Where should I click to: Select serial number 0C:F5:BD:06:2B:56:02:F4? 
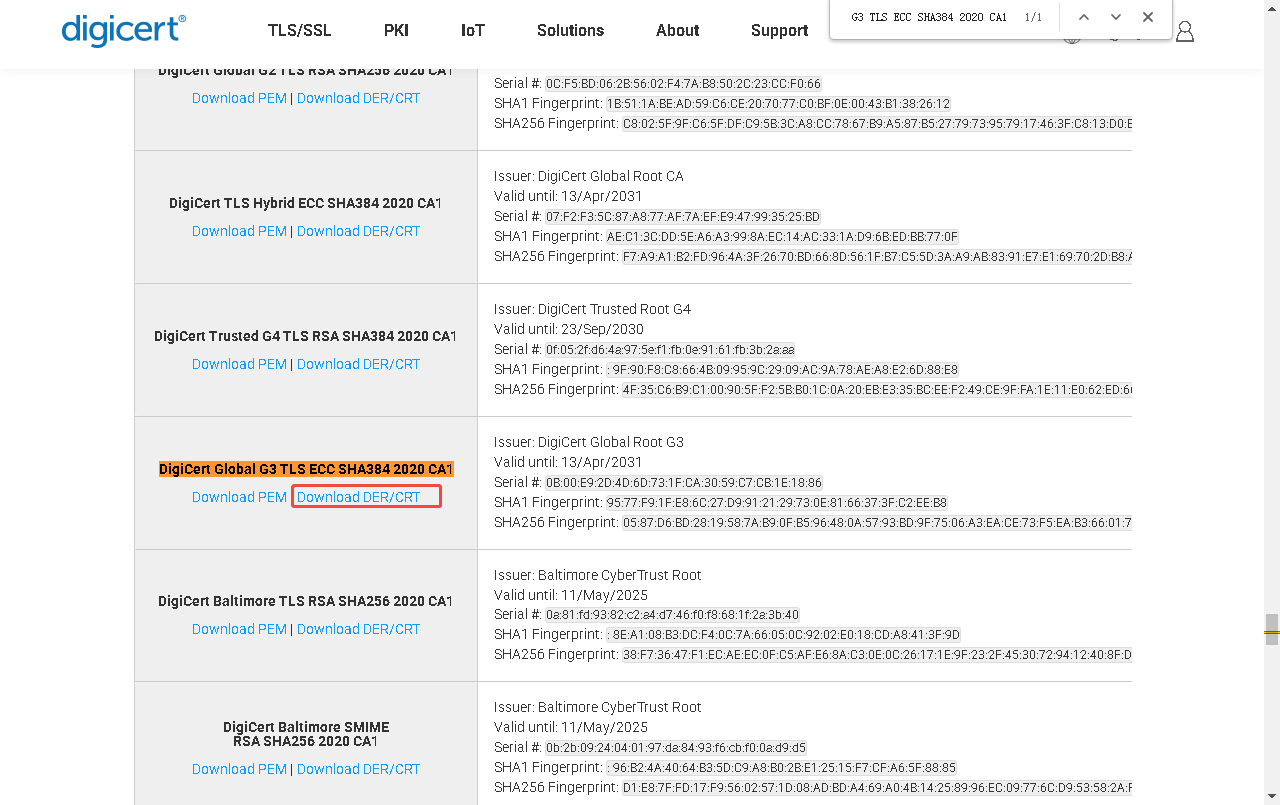[684, 84]
